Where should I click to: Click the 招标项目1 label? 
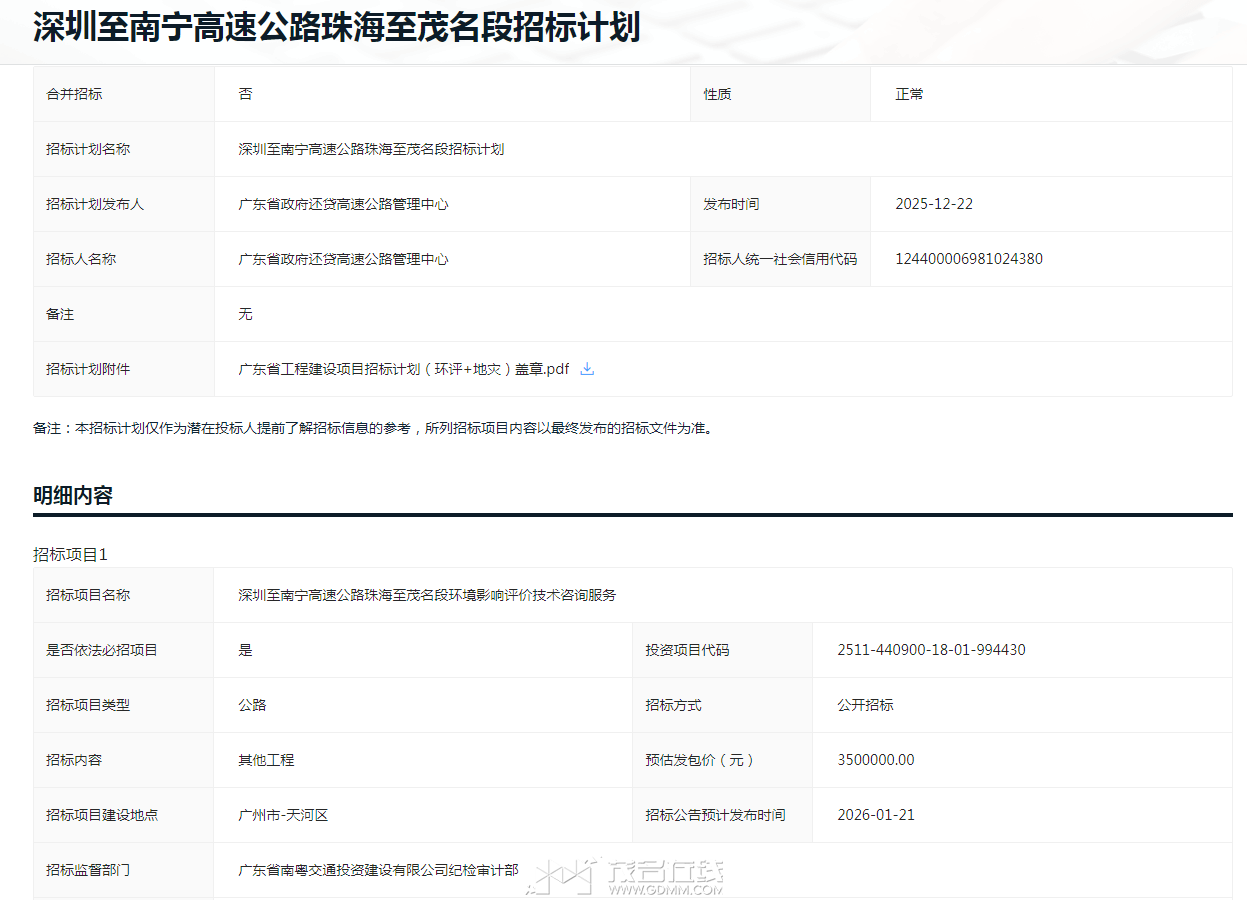click(x=70, y=554)
